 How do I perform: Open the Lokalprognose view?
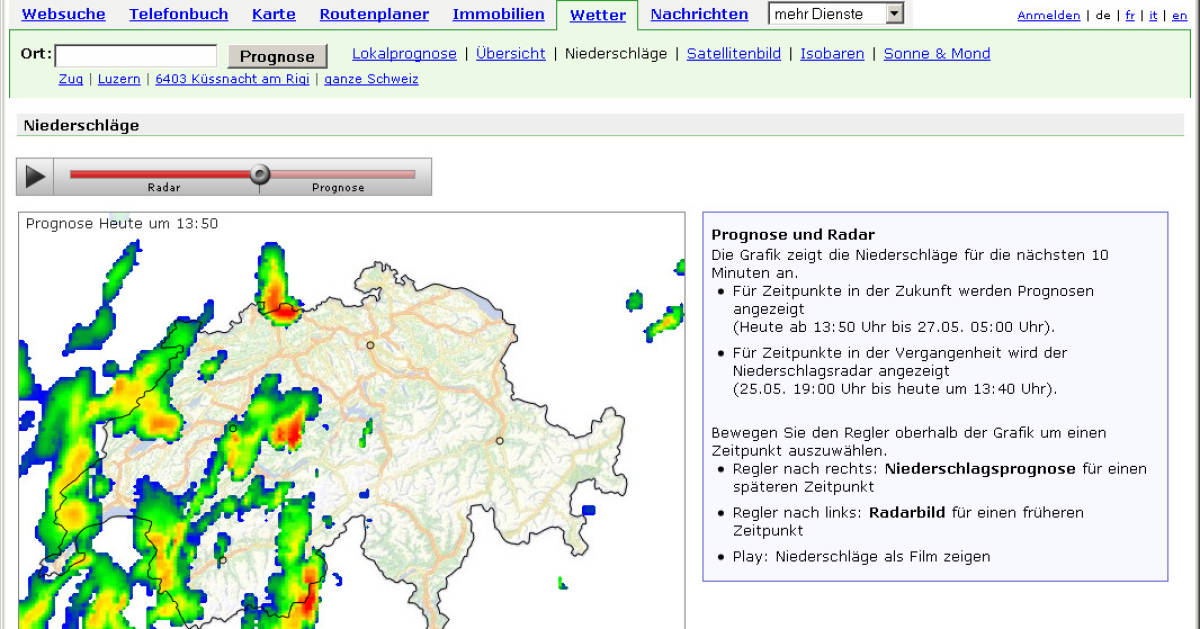coord(404,53)
